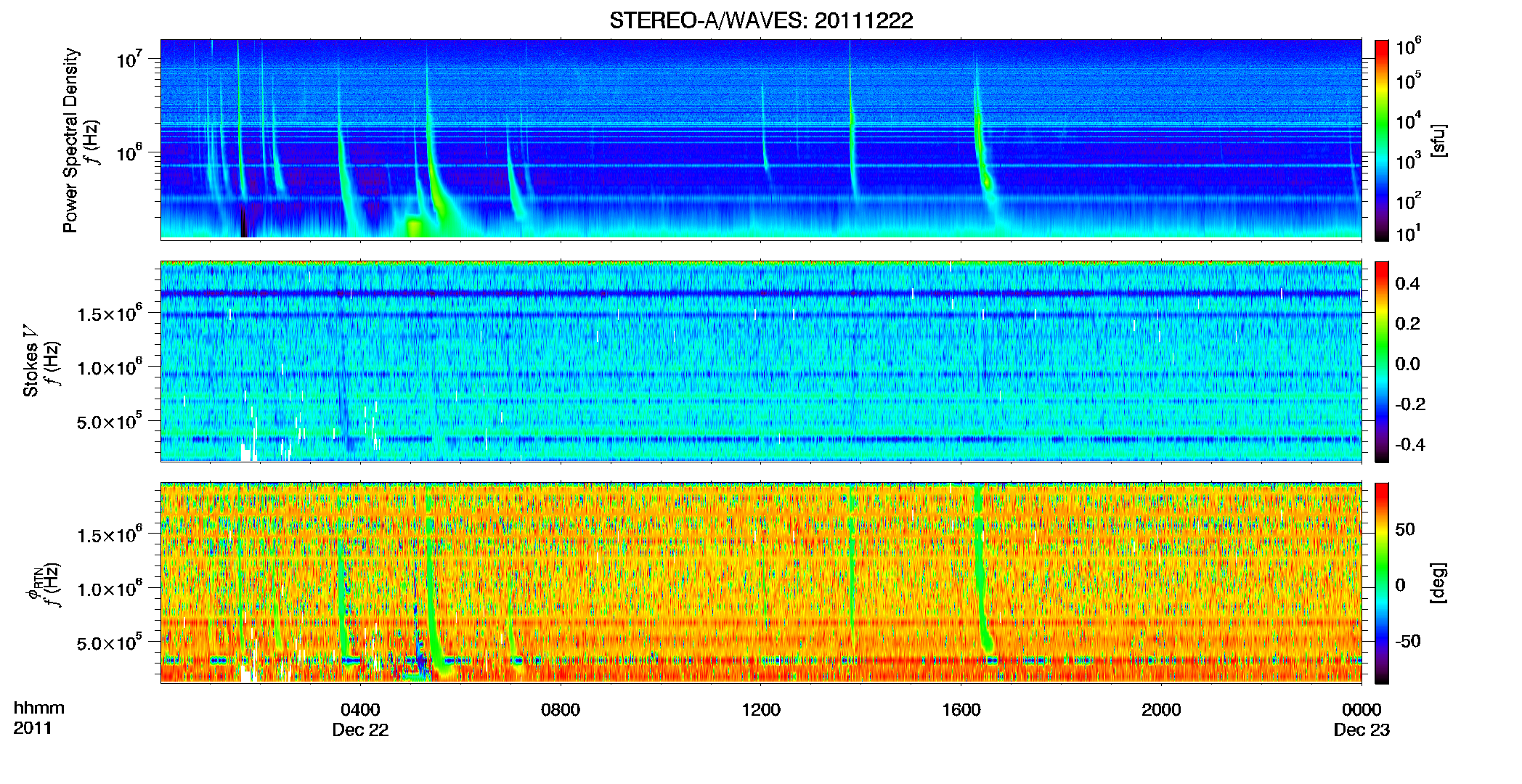Click the "[sfu]" colorbar unit label
This screenshot has width=1522, height=784.
(x=1438, y=140)
